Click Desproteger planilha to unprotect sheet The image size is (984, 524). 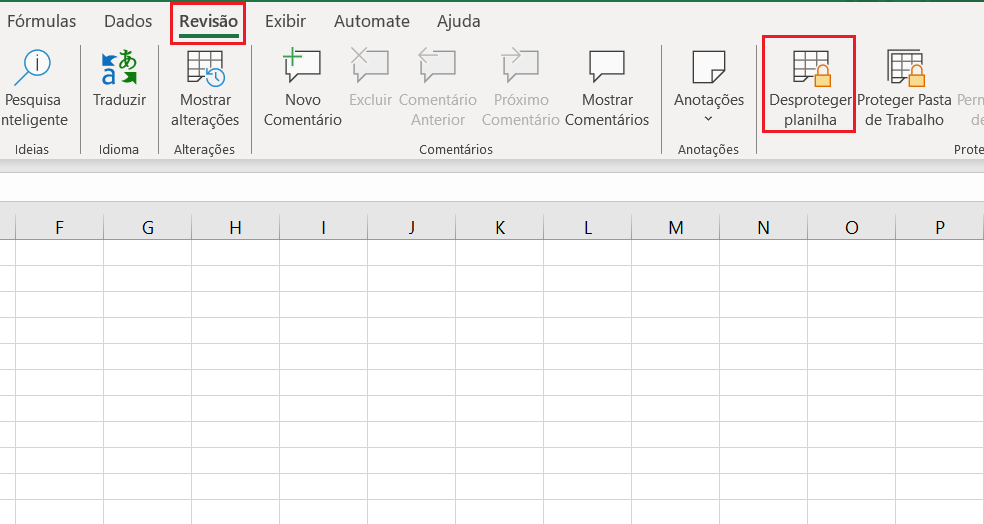pyautogui.click(x=810, y=88)
